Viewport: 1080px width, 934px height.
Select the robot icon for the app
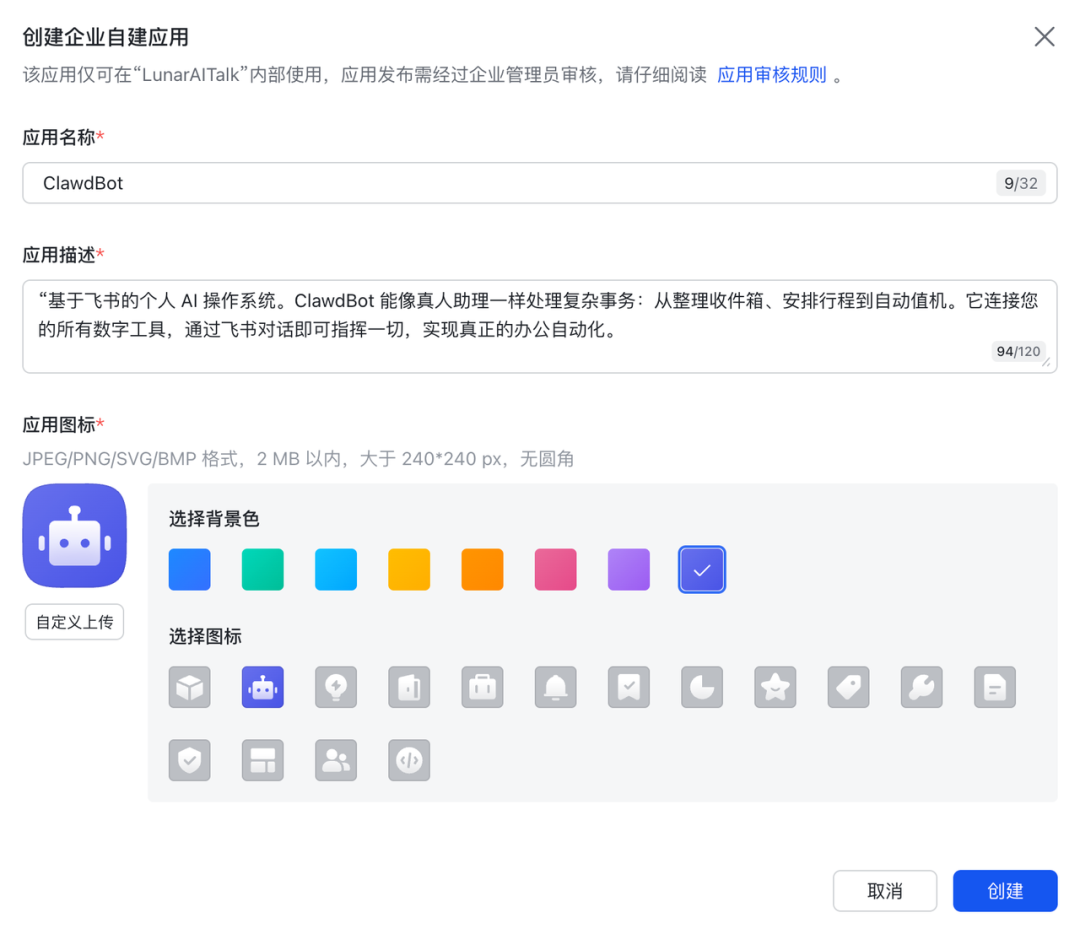point(262,687)
